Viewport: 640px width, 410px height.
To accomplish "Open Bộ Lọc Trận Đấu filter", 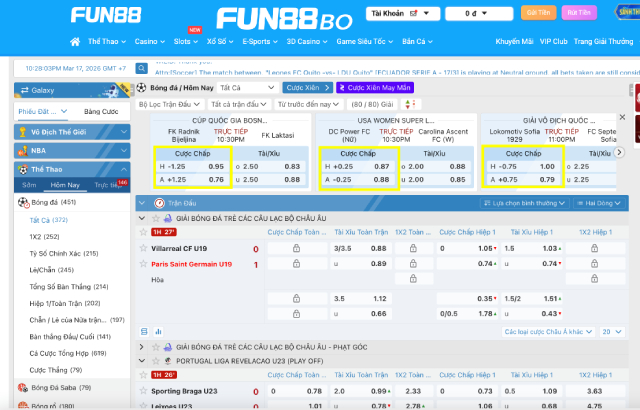I will 169,104.
